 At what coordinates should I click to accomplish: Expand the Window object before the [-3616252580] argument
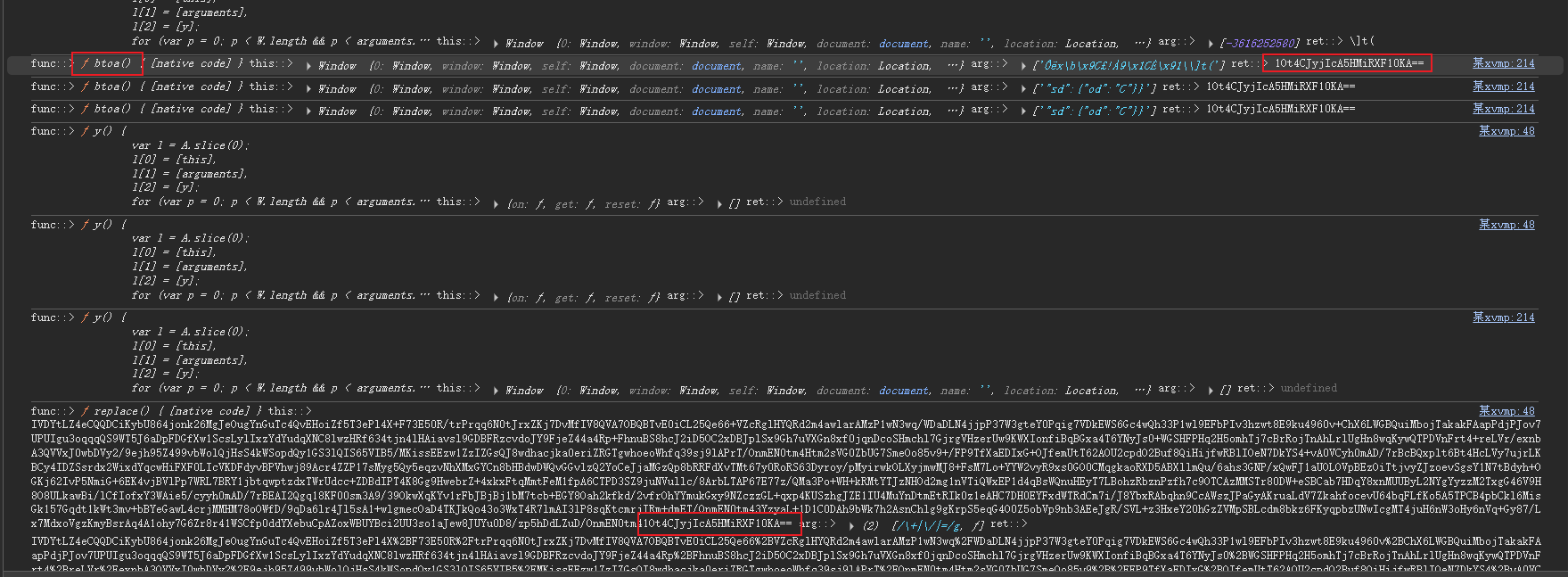pos(497,44)
